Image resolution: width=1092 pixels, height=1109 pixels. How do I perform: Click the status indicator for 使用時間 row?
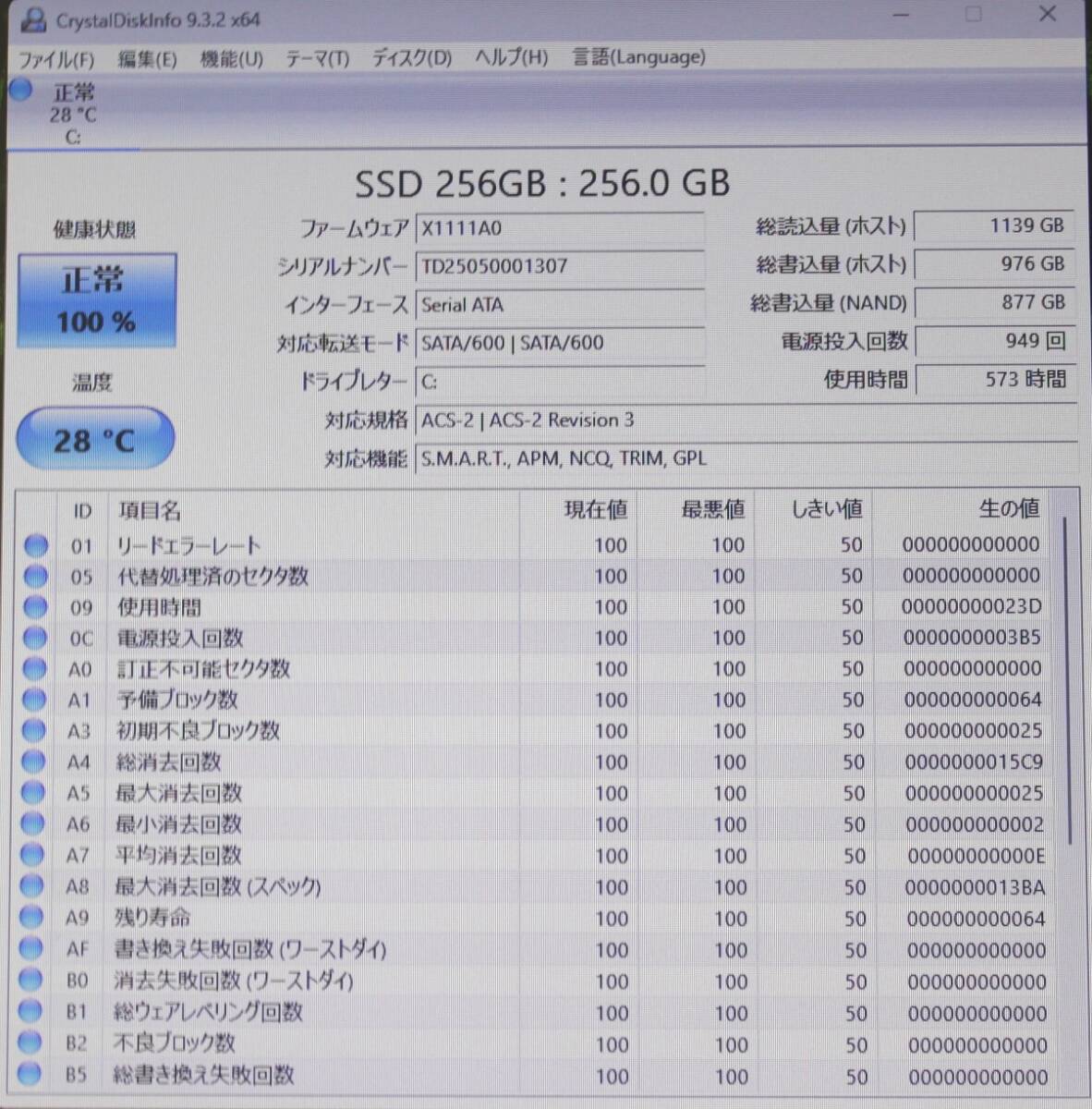pyautogui.click(x=35, y=607)
